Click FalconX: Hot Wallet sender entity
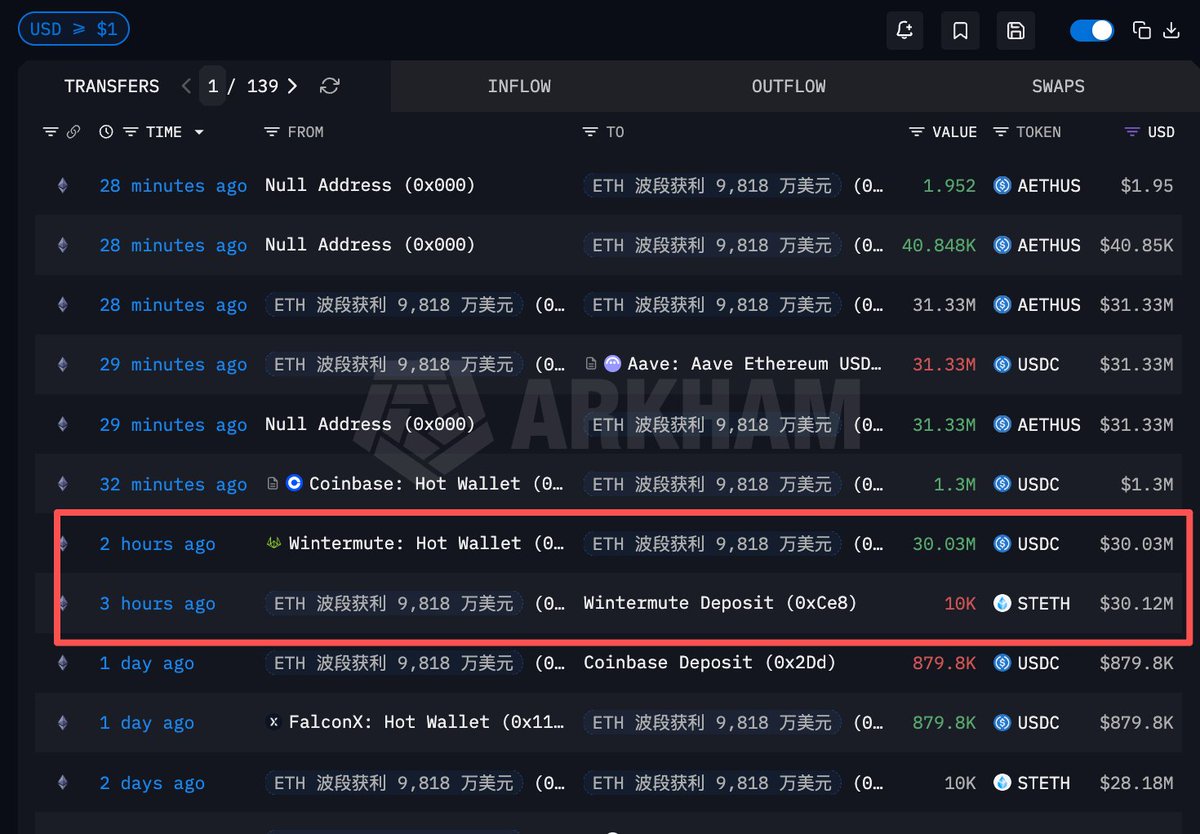 pyautogui.click(x=426, y=722)
